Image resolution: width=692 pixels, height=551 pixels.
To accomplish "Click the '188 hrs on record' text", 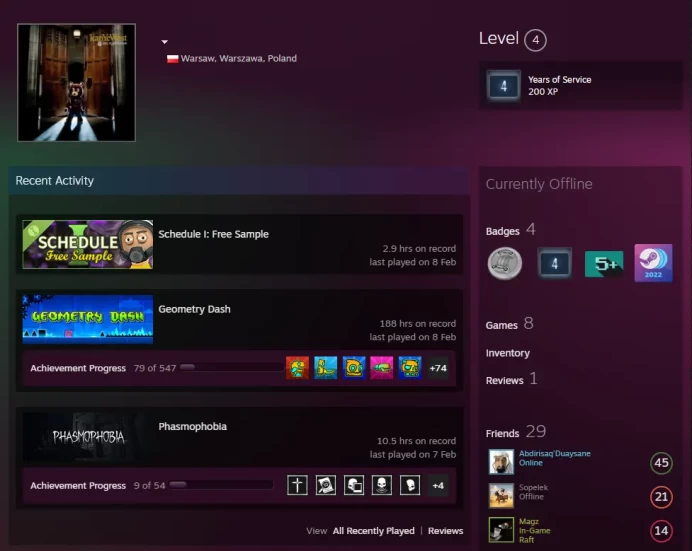I will tap(417, 324).
